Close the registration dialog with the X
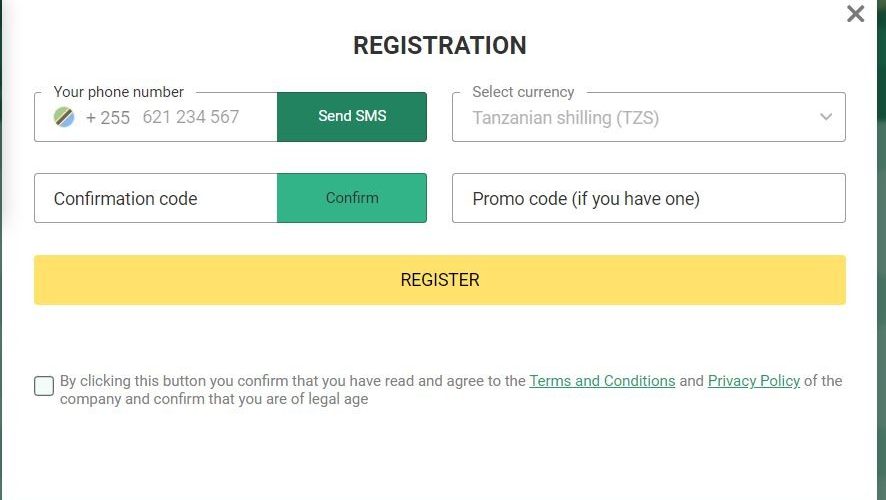This screenshot has height=500, width=886. [x=855, y=14]
